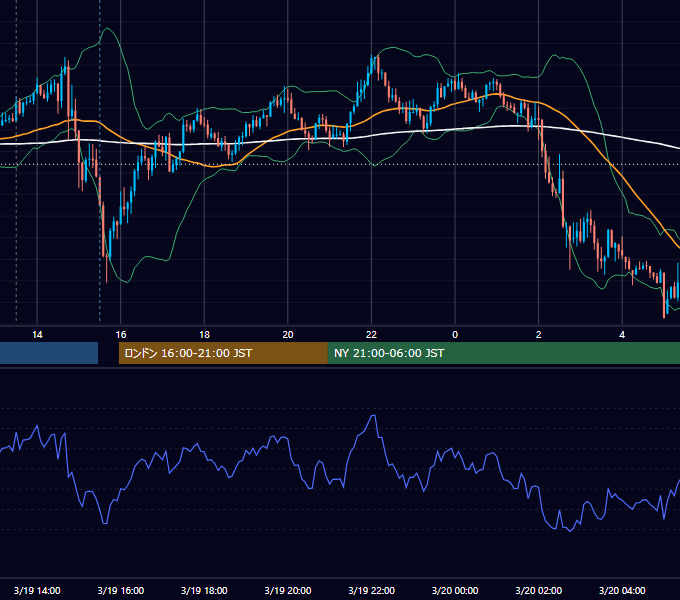Click the 3/19 18:00 time label
Viewport: 680px width, 600px height.
(204, 590)
